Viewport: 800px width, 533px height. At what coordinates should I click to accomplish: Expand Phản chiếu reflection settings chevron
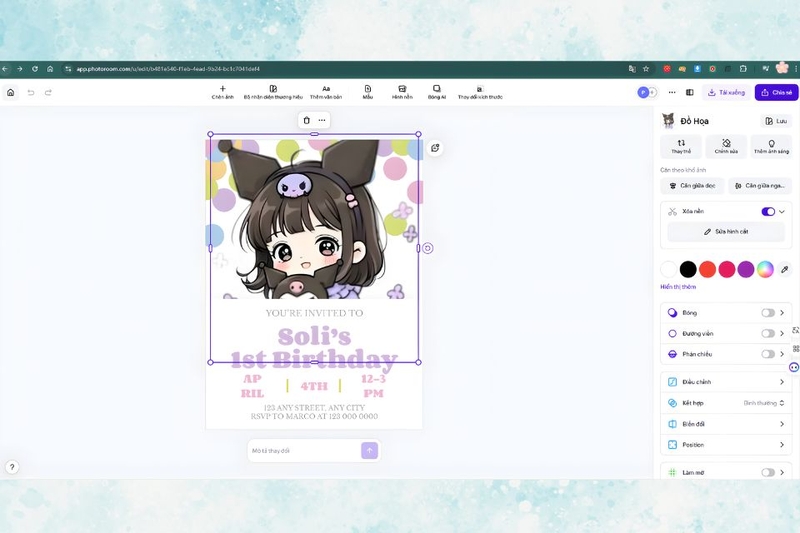[782, 354]
